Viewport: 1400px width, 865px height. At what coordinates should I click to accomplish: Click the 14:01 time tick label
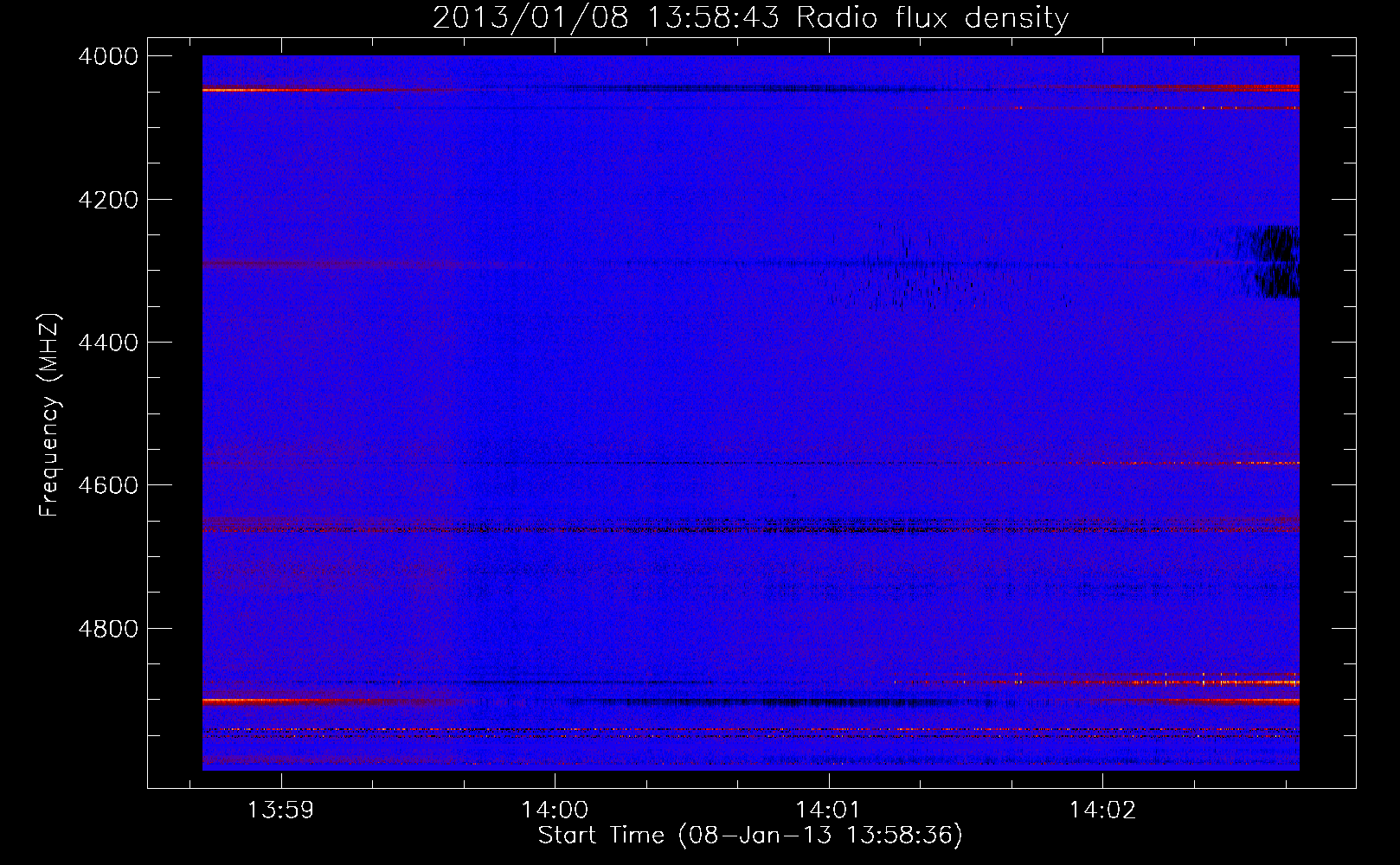(x=828, y=811)
